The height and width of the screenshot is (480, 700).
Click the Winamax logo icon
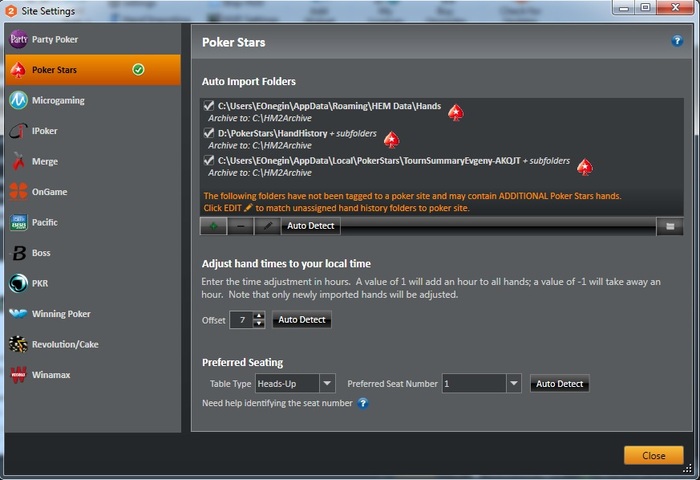coord(18,375)
